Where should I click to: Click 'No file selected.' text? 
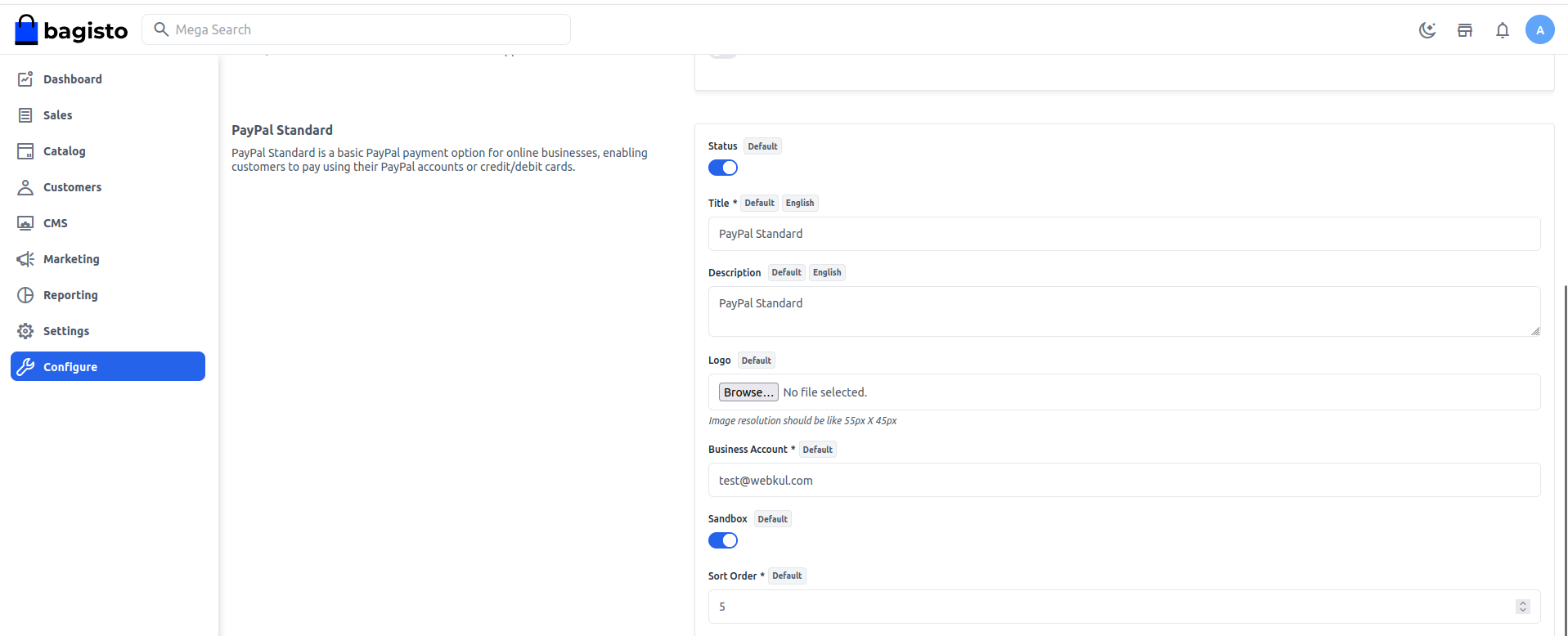point(824,392)
